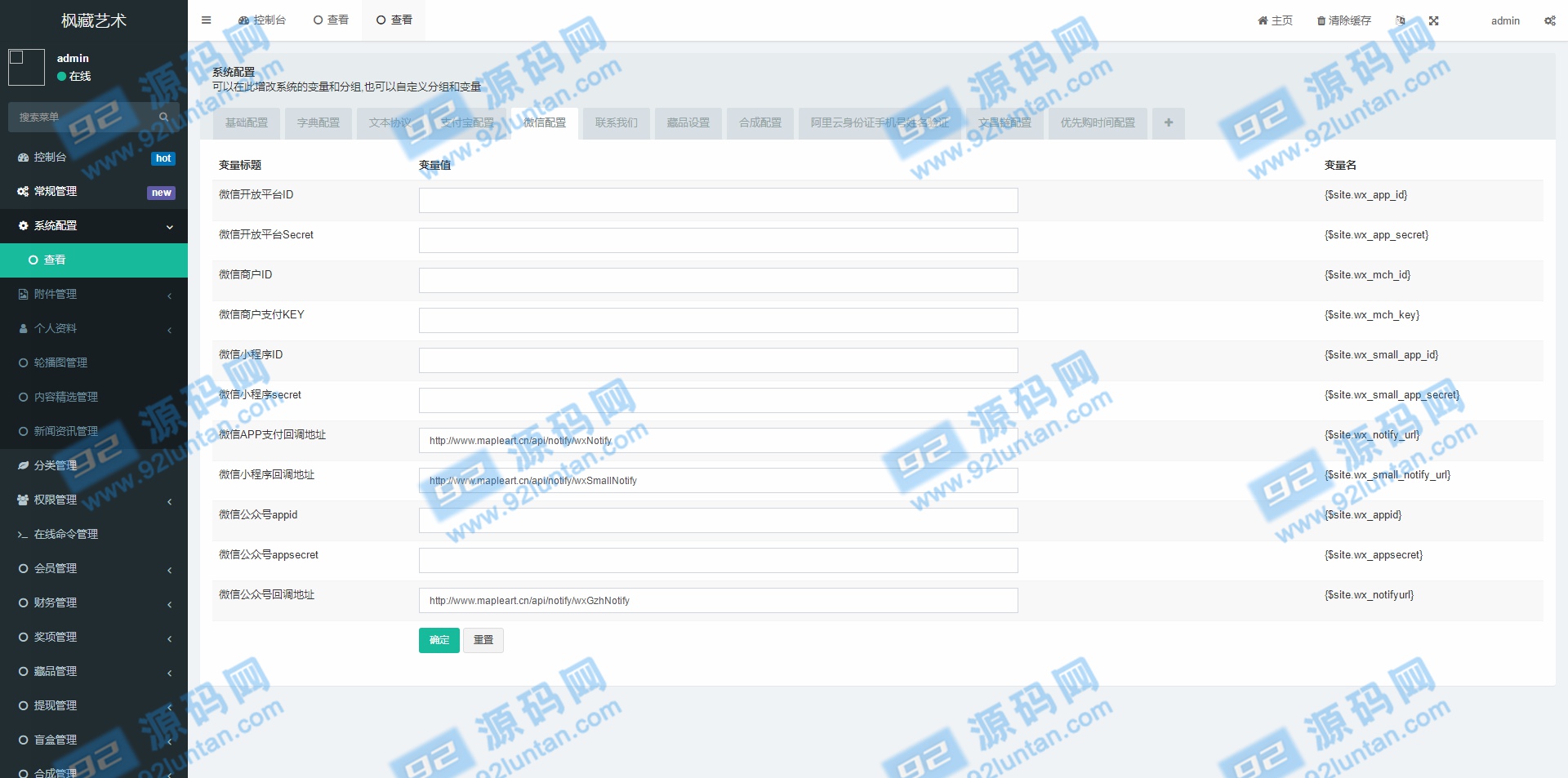Click the 微信小程序回调地址 input field
This screenshot has height=778, width=1568.
click(x=718, y=480)
